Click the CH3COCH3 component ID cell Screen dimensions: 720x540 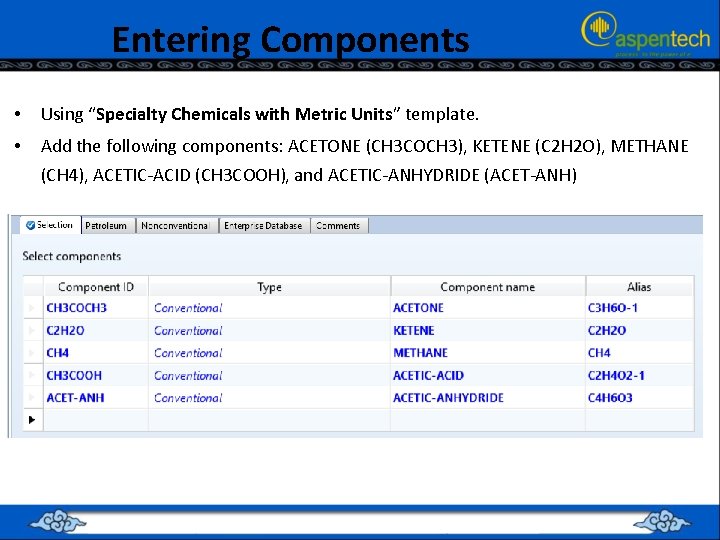click(x=96, y=308)
